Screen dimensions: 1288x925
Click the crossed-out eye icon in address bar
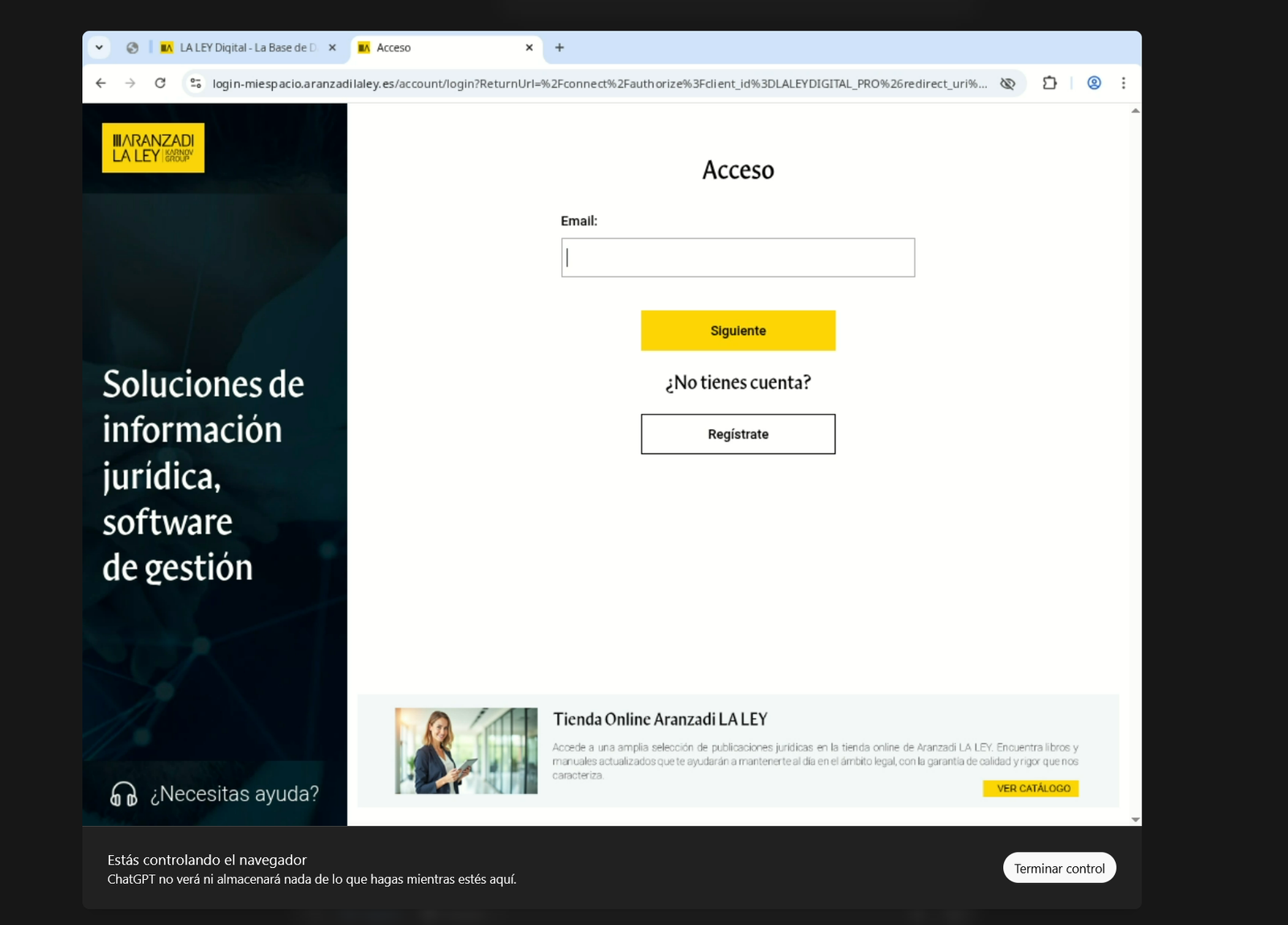(x=1008, y=83)
